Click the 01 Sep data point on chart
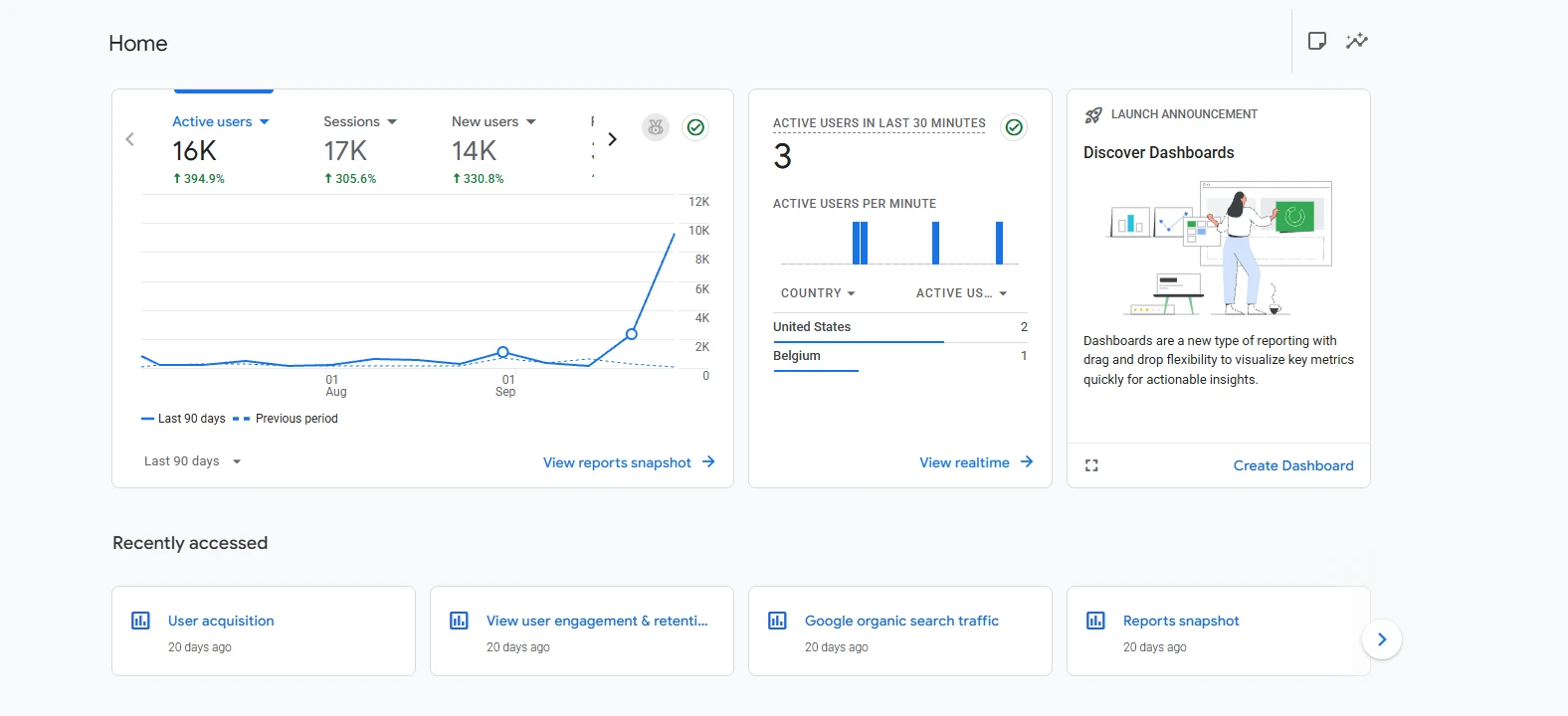The width and height of the screenshot is (1568, 716). pos(502,352)
